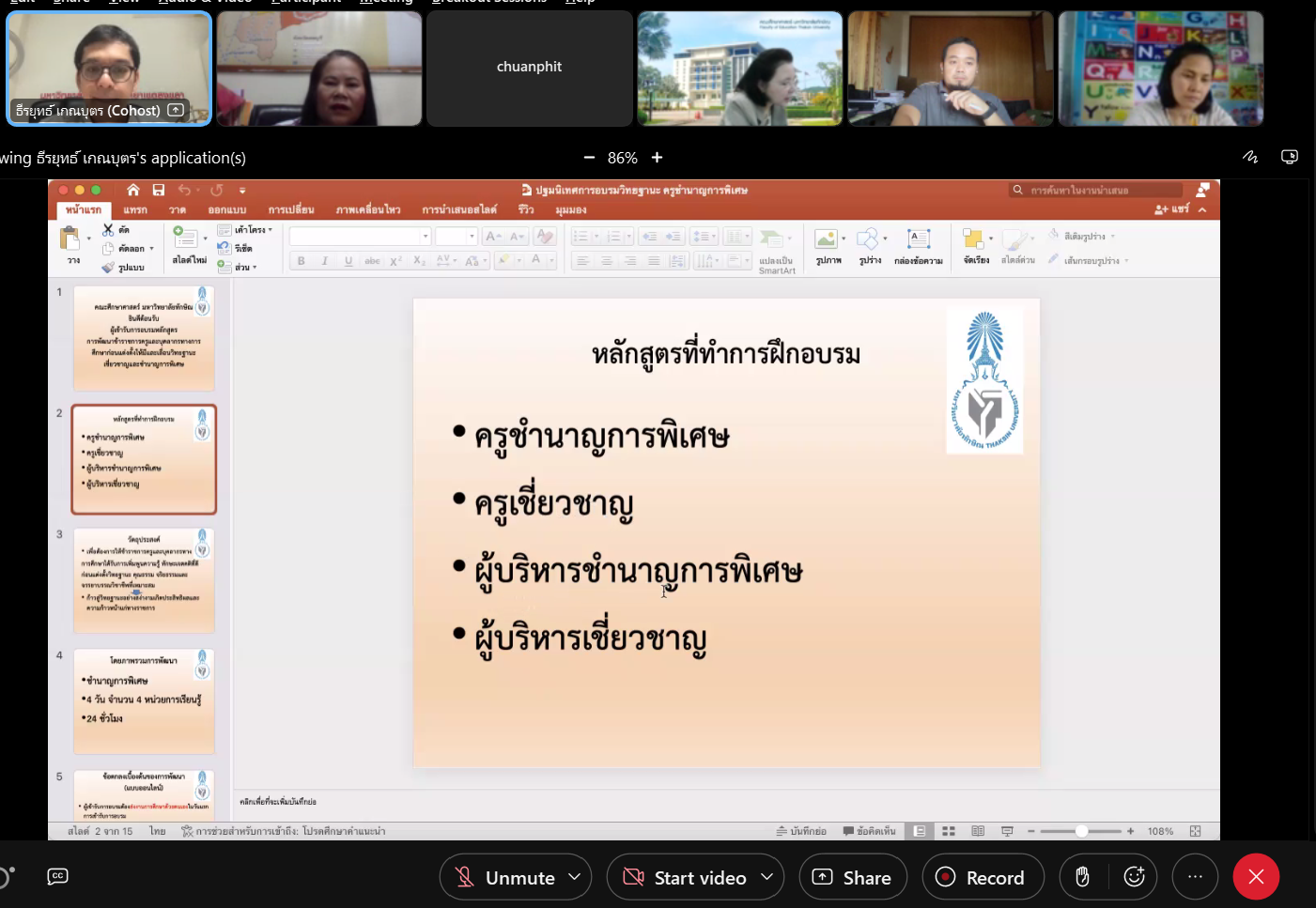Switch to the Review (รีวิว) tab
This screenshot has height=908, width=1316.
pyautogui.click(x=526, y=209)
